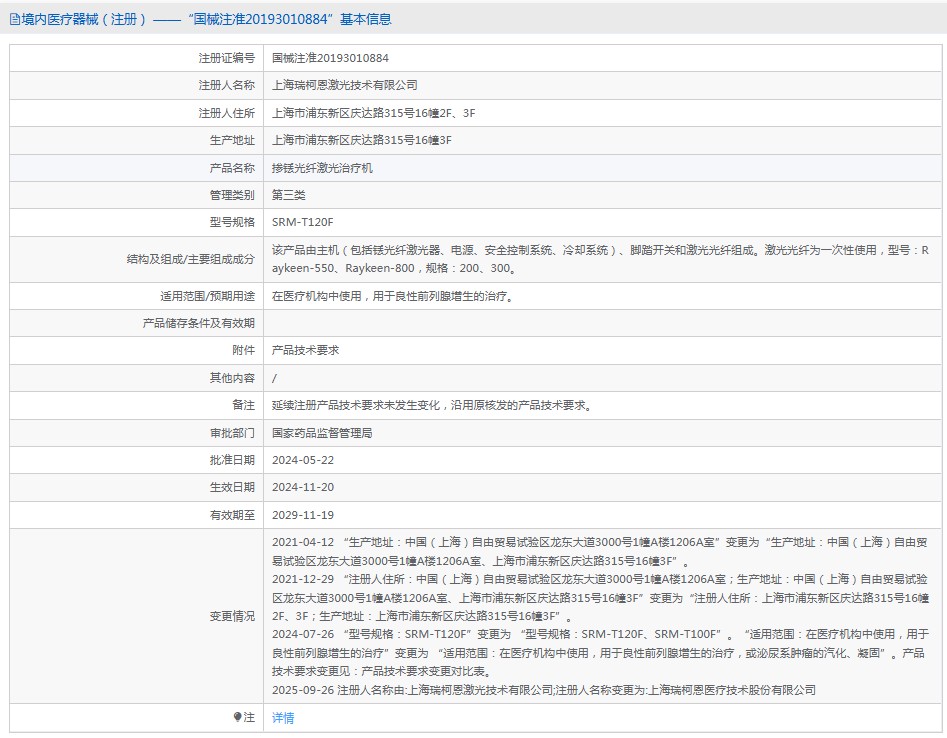This screenshot has height=738, width=947.
Task: Select registration number 国械注准20193010884 in the table
Action: 330,59
